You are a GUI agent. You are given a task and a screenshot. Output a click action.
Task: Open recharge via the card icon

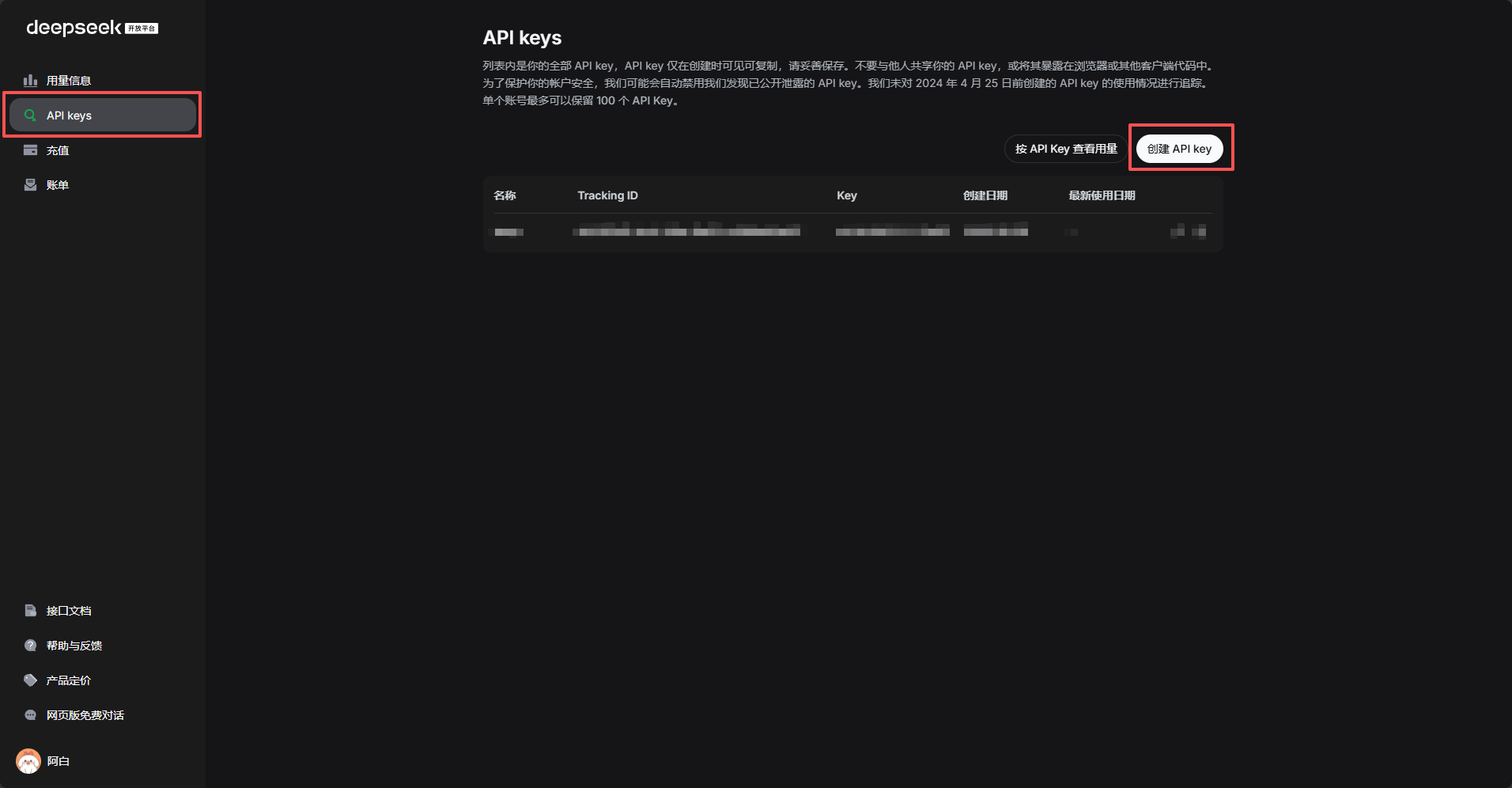tap(30, 150)
